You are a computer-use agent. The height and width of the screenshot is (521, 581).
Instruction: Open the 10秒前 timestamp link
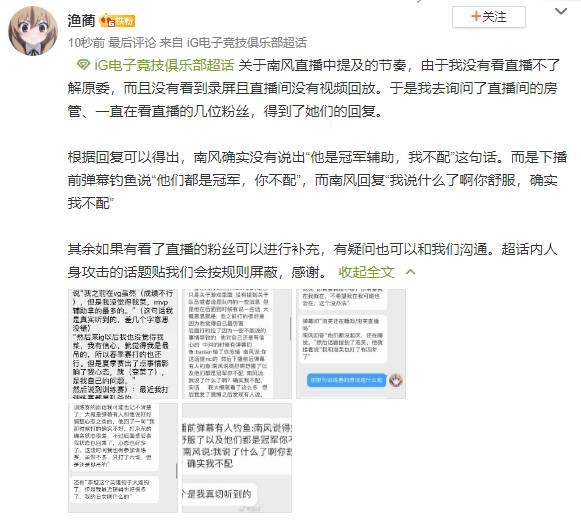[x=86, y=43]
